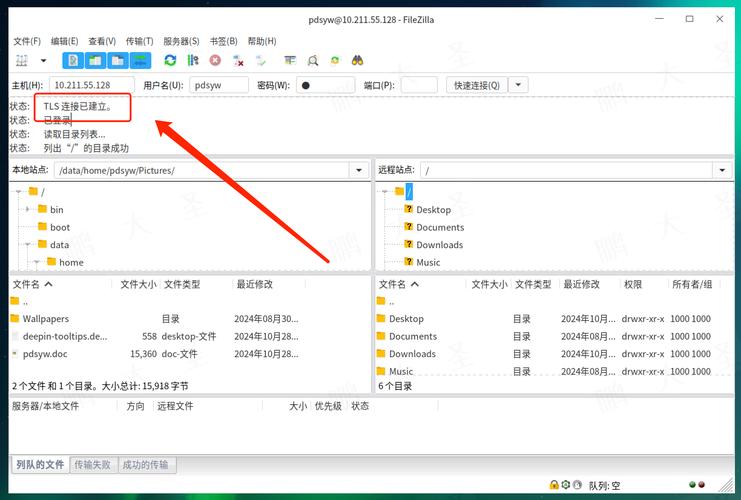Image resolution: width=741 pixels, height=500 pixels.
Task: Click the green activity indicator light
Action: coord(692,484)
